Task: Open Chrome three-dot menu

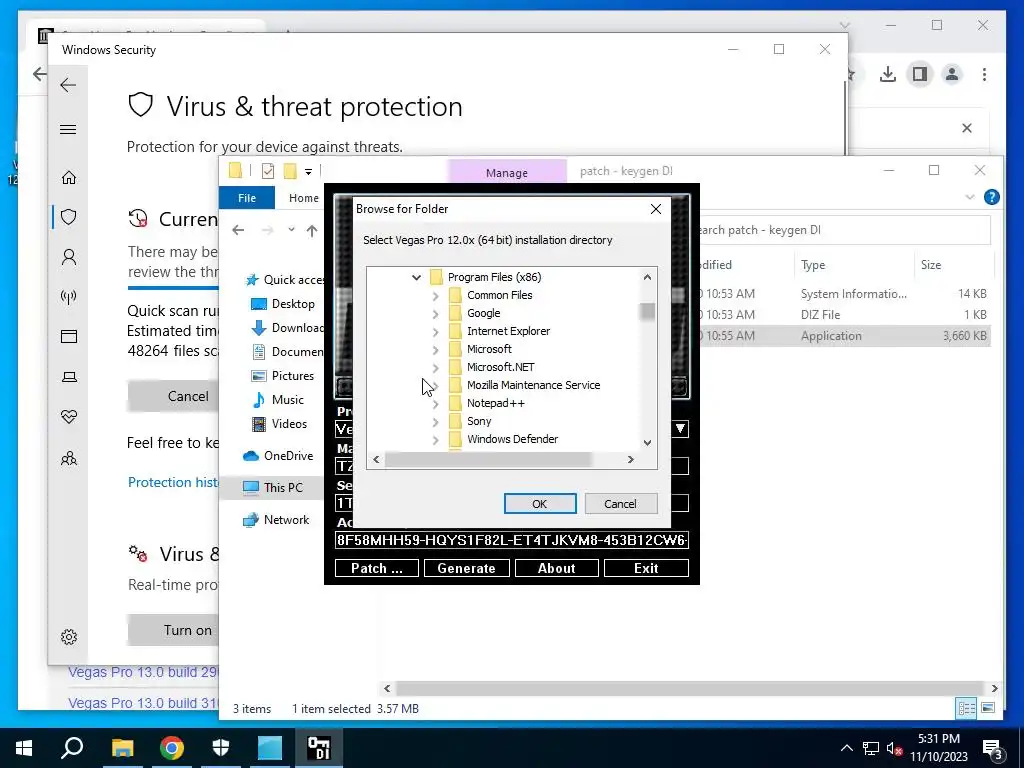Action: click(984, 74)
